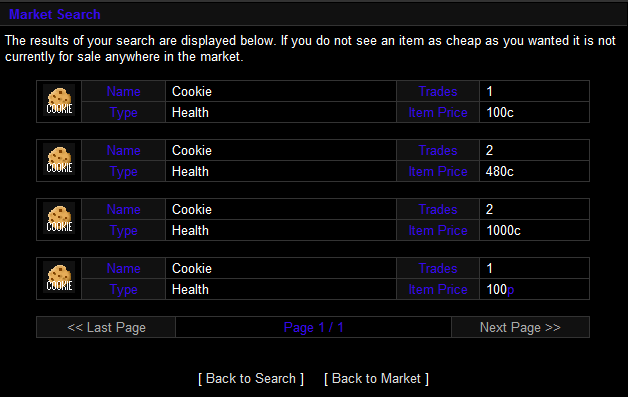Select the 480c item price value
Screen dimensions: 628x397
pos(499,171)
